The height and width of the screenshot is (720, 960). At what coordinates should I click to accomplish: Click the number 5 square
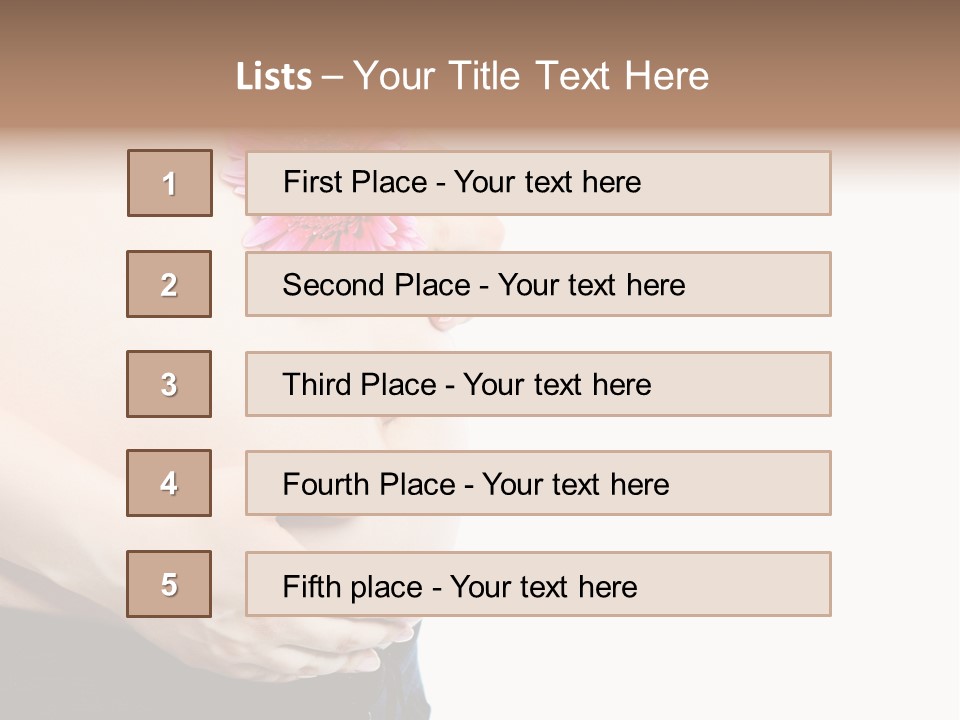[169, 584]
